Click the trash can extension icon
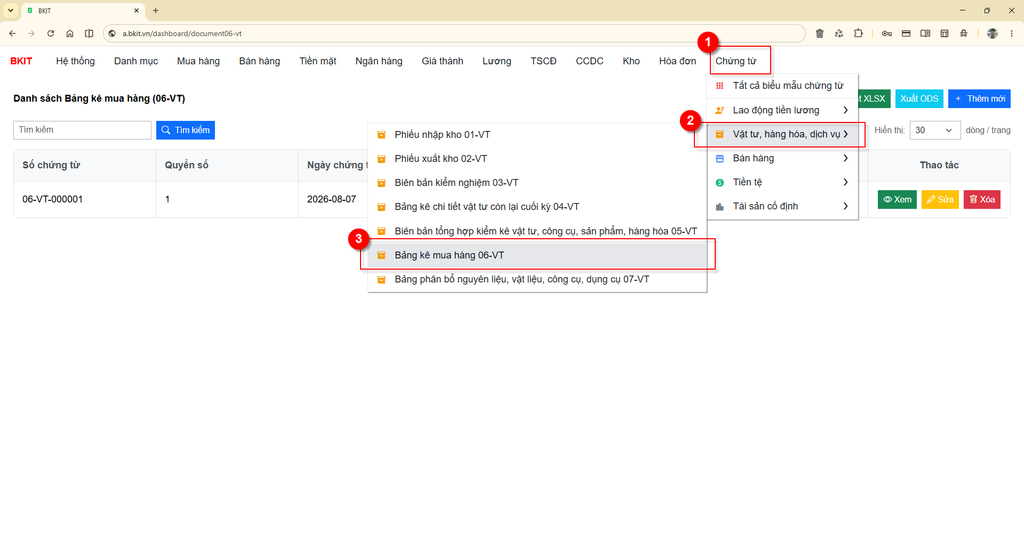 tap(820, 33)
